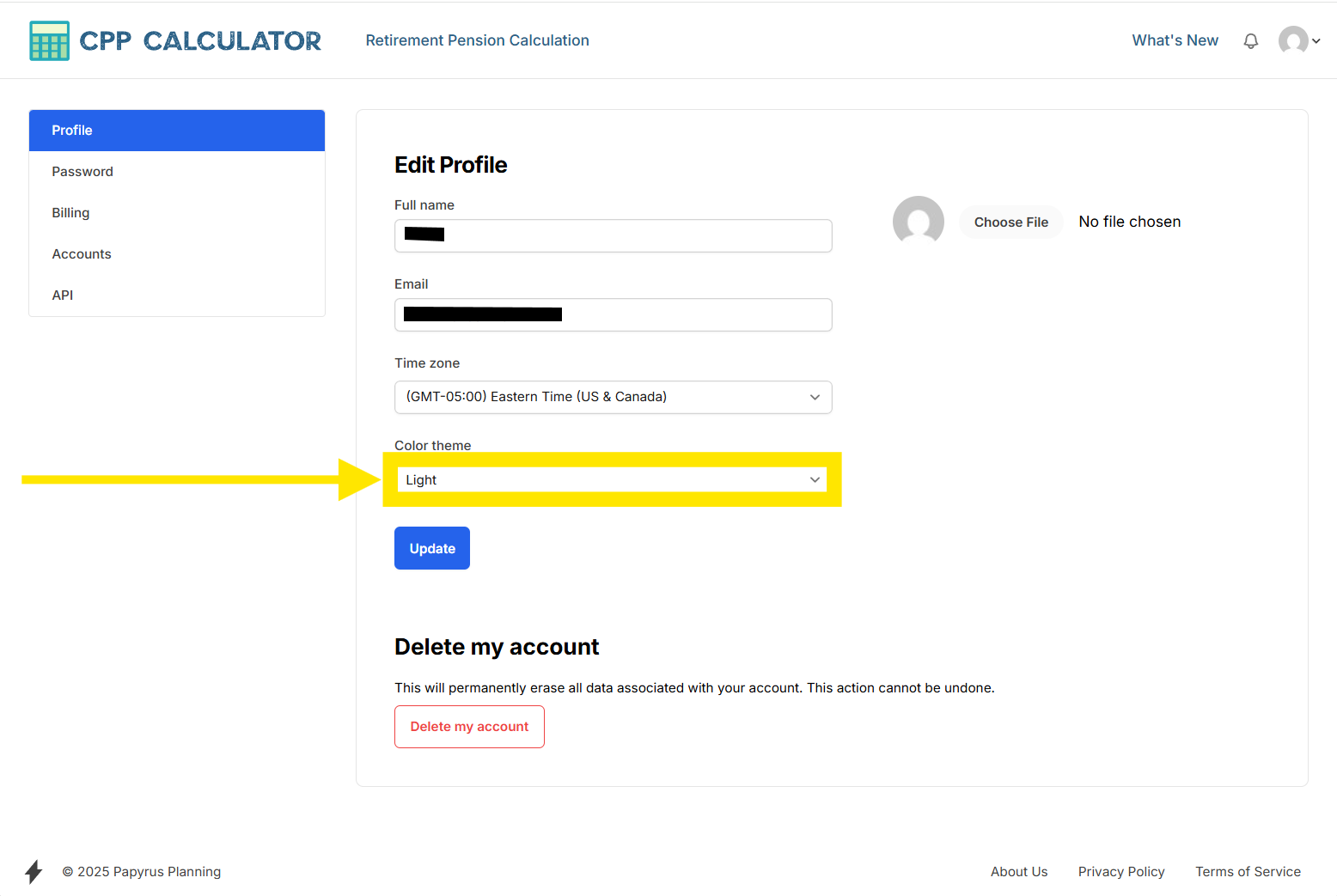The image size is (1337, 896).
Task: Click the profile picture placeholder avatar
Action: (918, 222)
